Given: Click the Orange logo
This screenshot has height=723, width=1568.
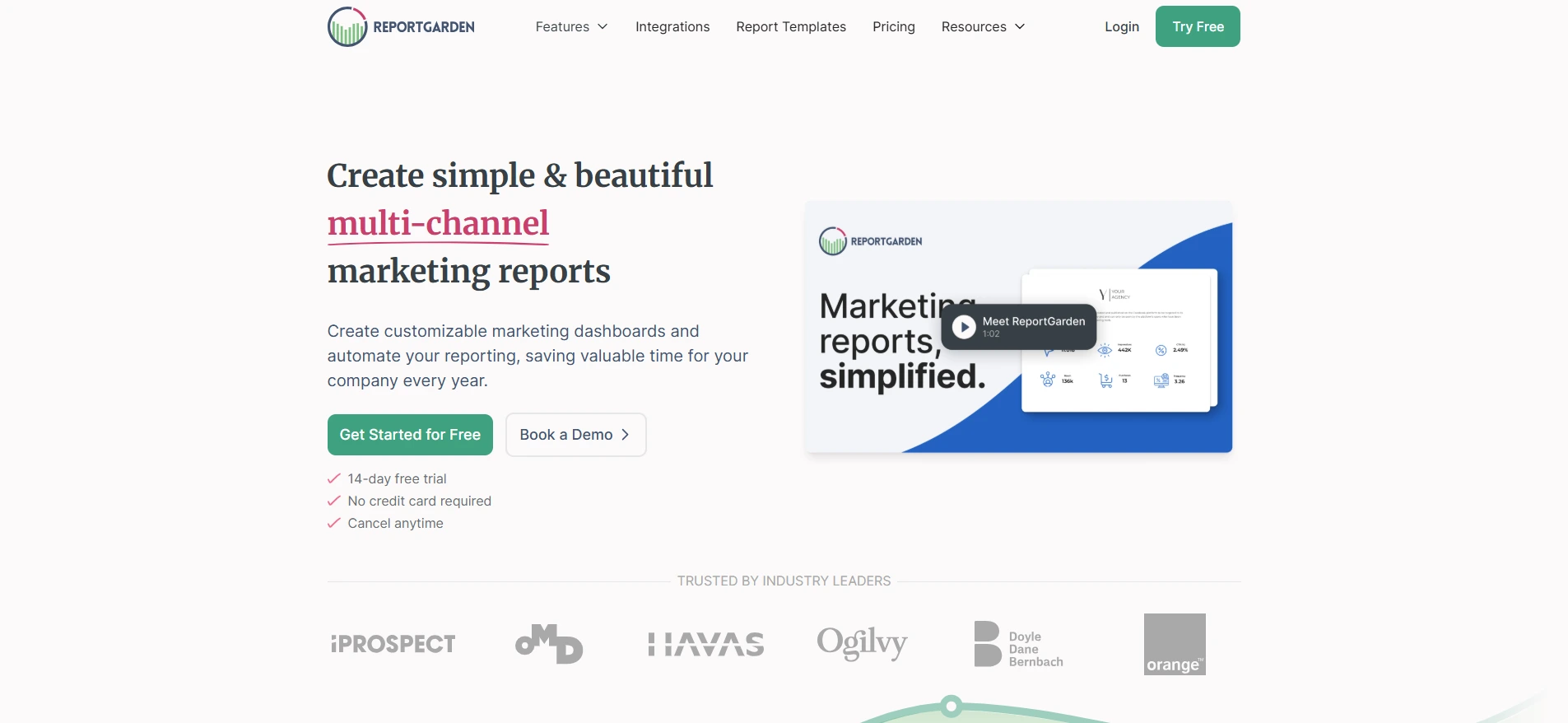Looking at the screenshot, I should (1174, 644).
